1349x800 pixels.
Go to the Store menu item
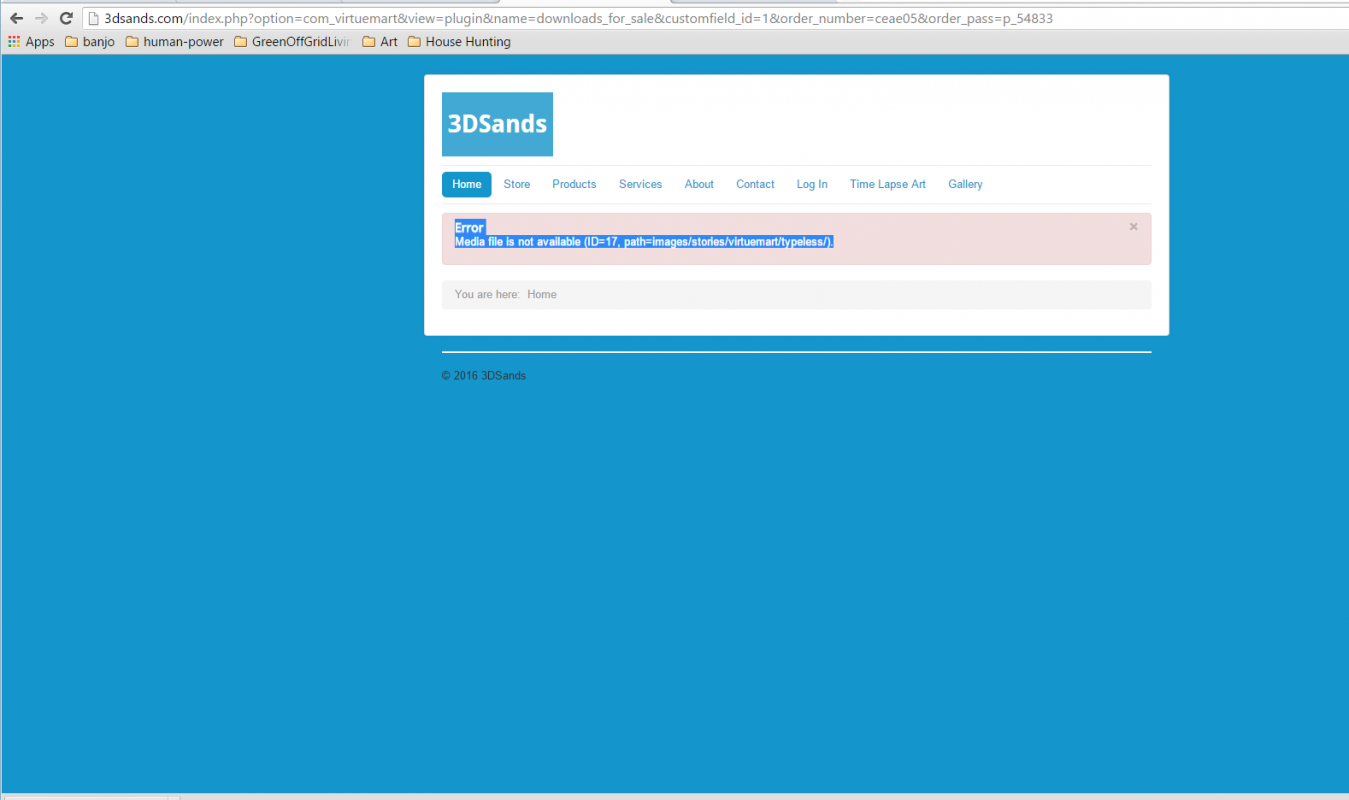(x=517, y=184)
